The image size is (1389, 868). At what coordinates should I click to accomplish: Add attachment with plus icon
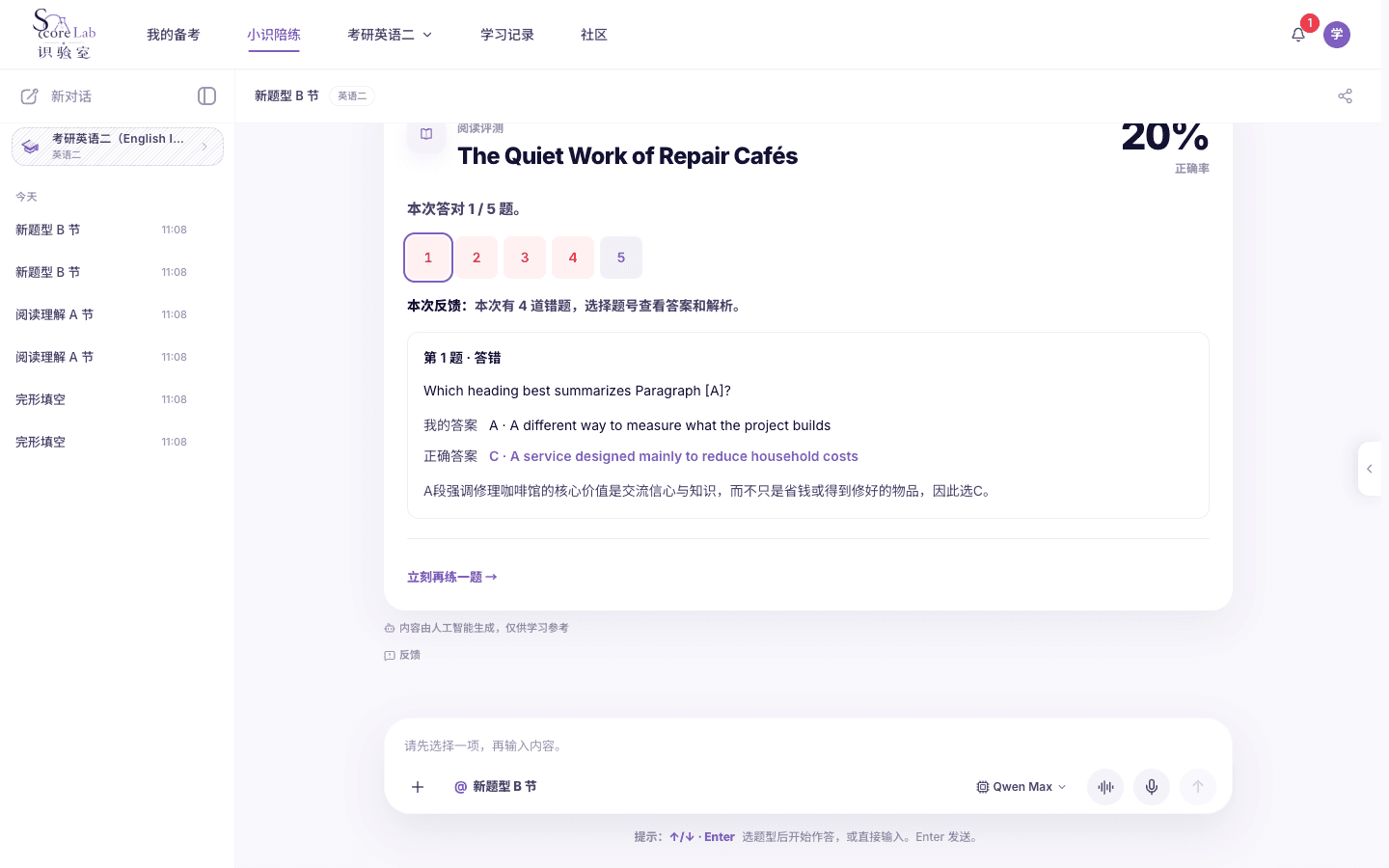418,787
